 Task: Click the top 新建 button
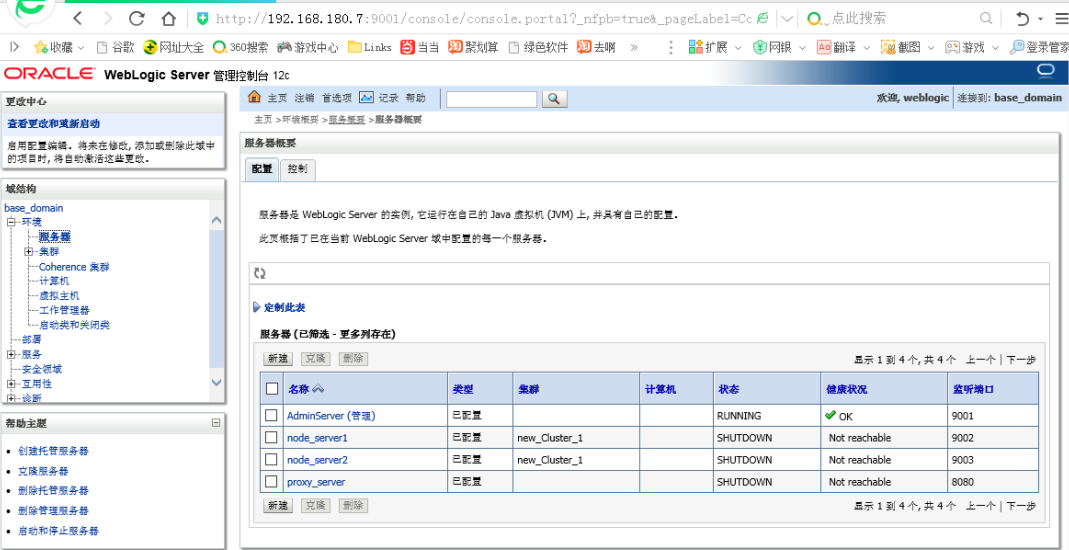[277, 359]
